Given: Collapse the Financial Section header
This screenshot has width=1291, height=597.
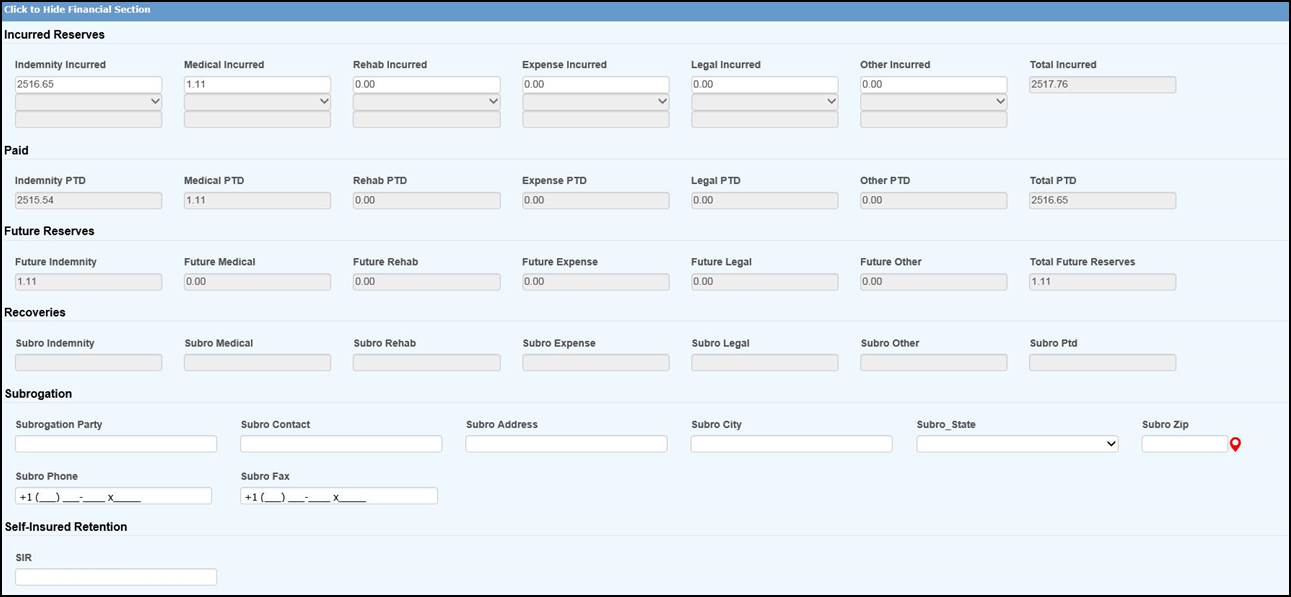Looking at the screenshot, I should click(78, 10).
